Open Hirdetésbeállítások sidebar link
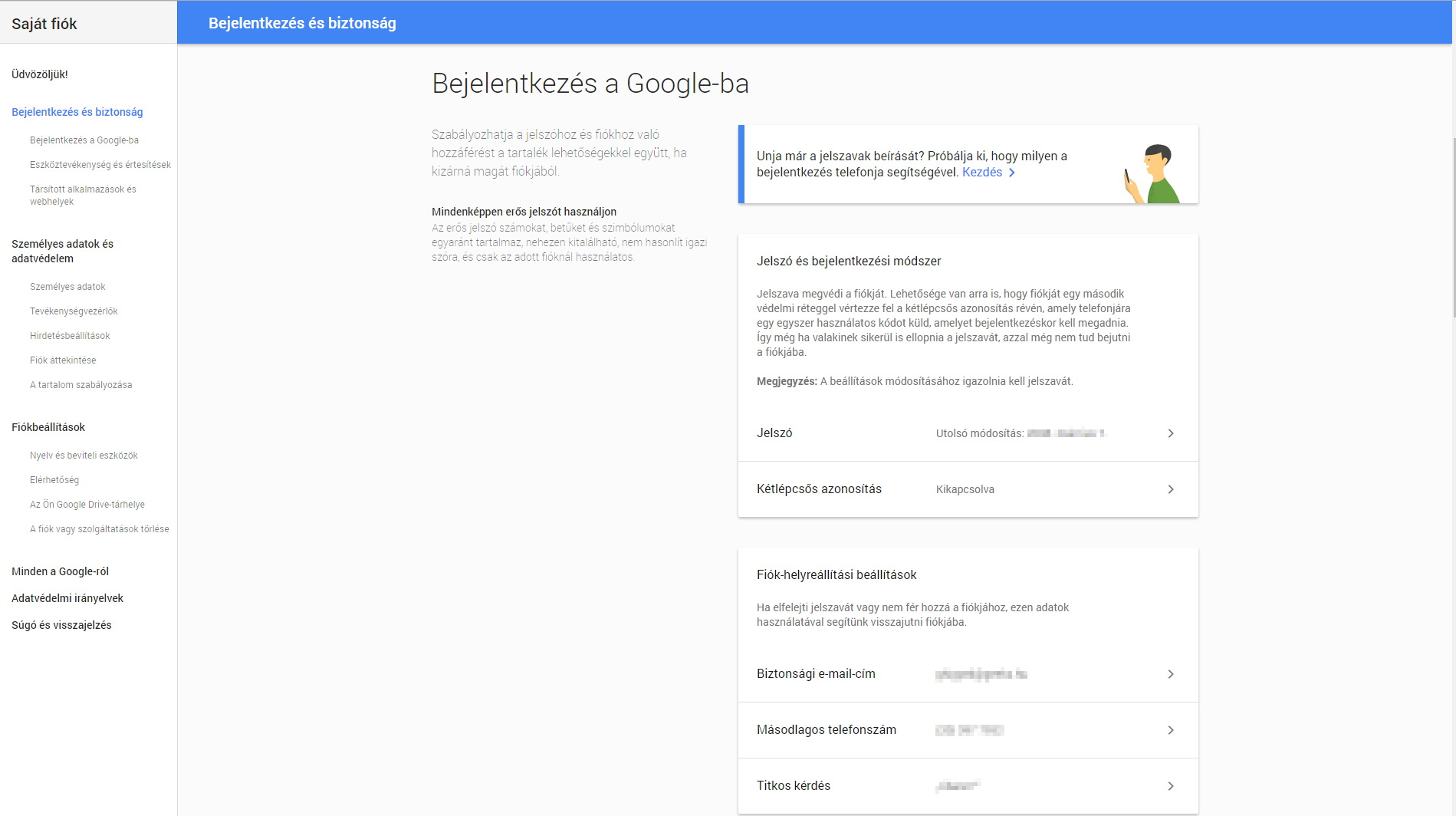 (x=70, y=336)
